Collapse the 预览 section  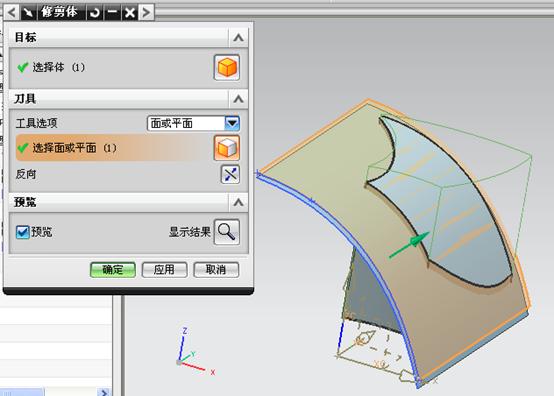(x=238, y=202)
